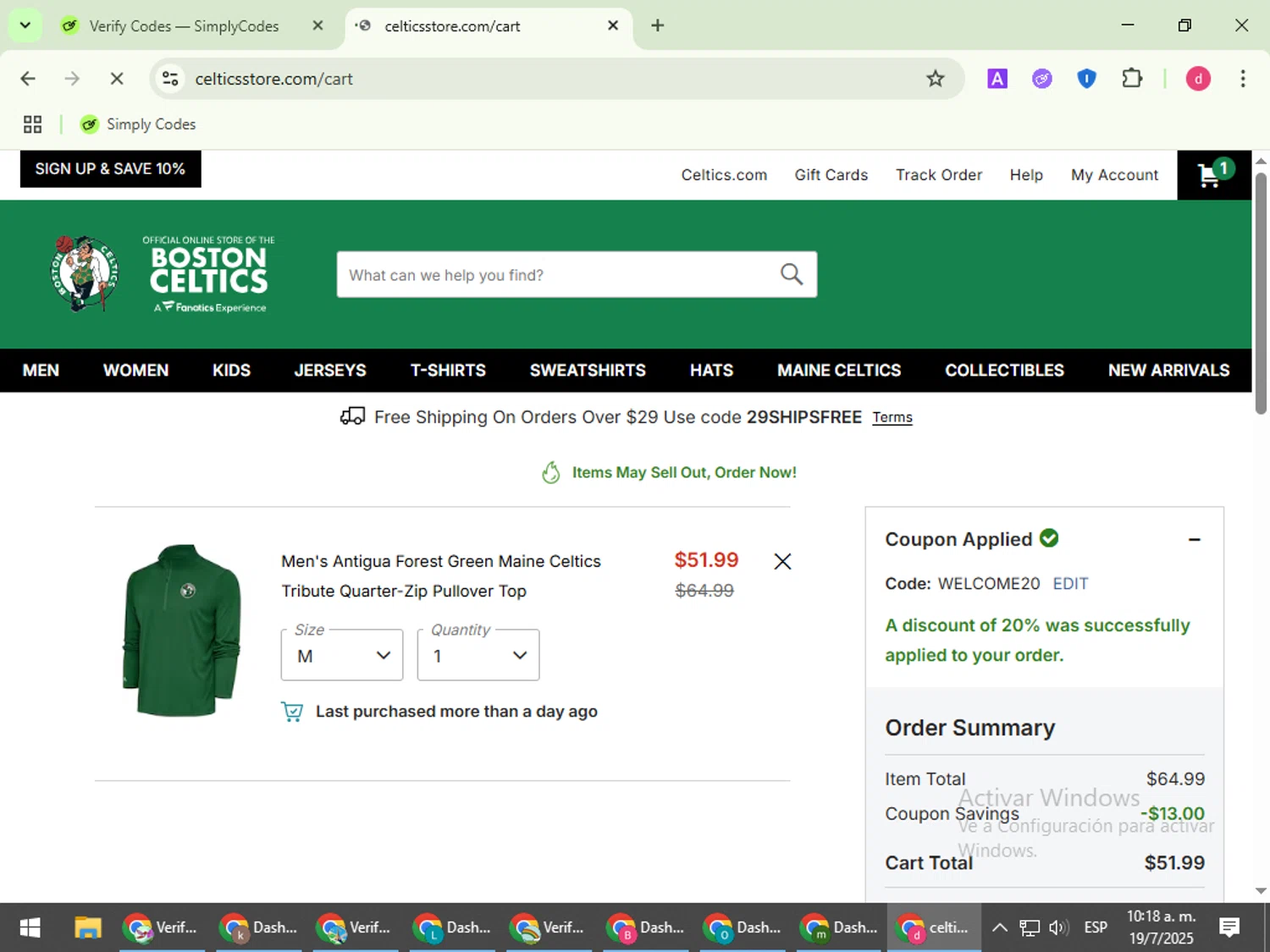Open the blue shield extension
This screenshot has width=1270, height=952.
(x=1086, y=79)
